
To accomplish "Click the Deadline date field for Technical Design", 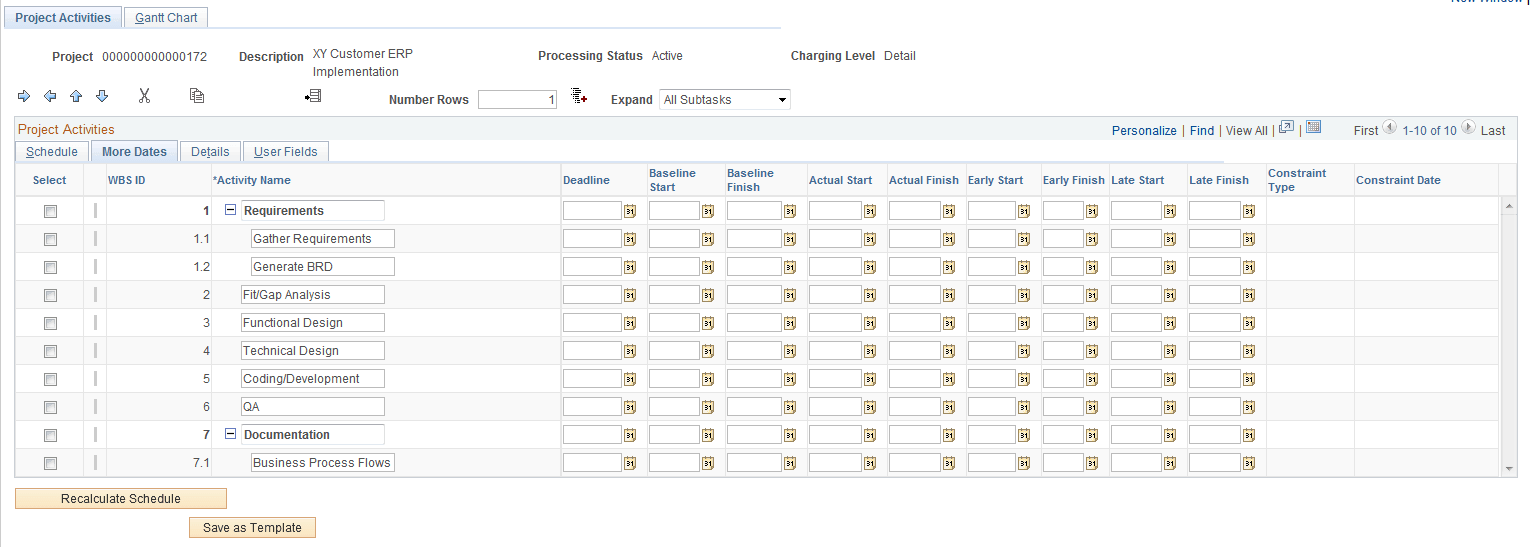I will click(x=593, y=351).
